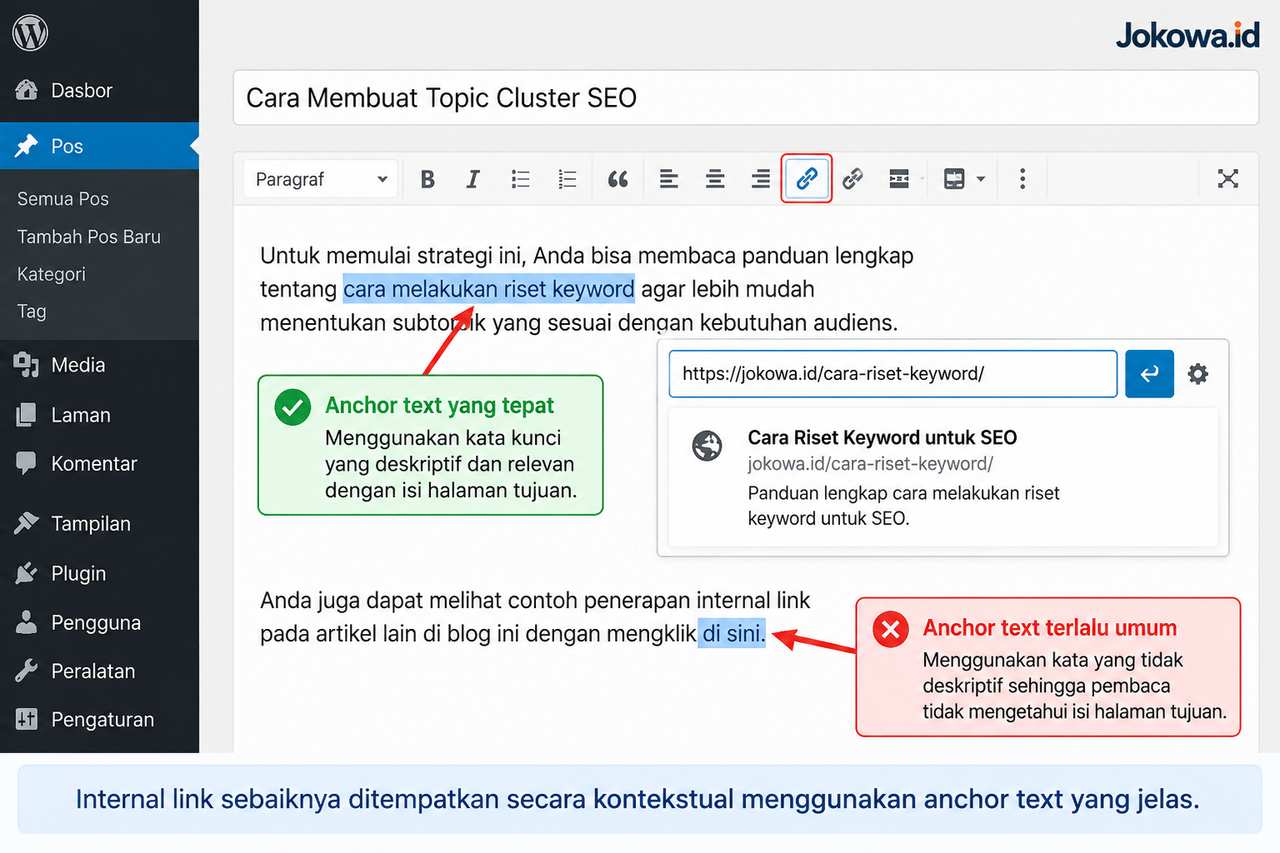Align text center

click(x=715, y=179)
